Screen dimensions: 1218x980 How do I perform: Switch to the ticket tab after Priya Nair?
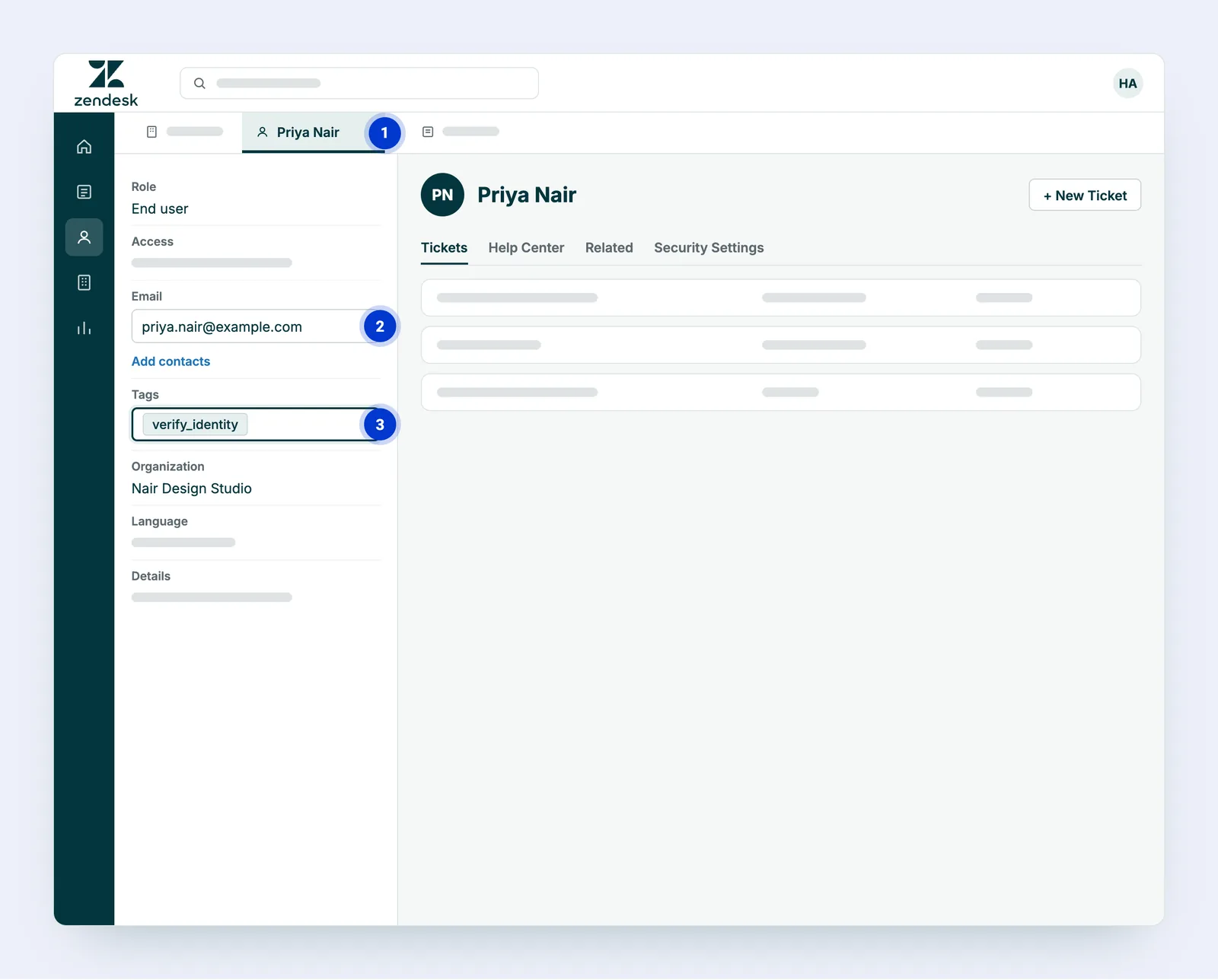click(x=461, y=132)
